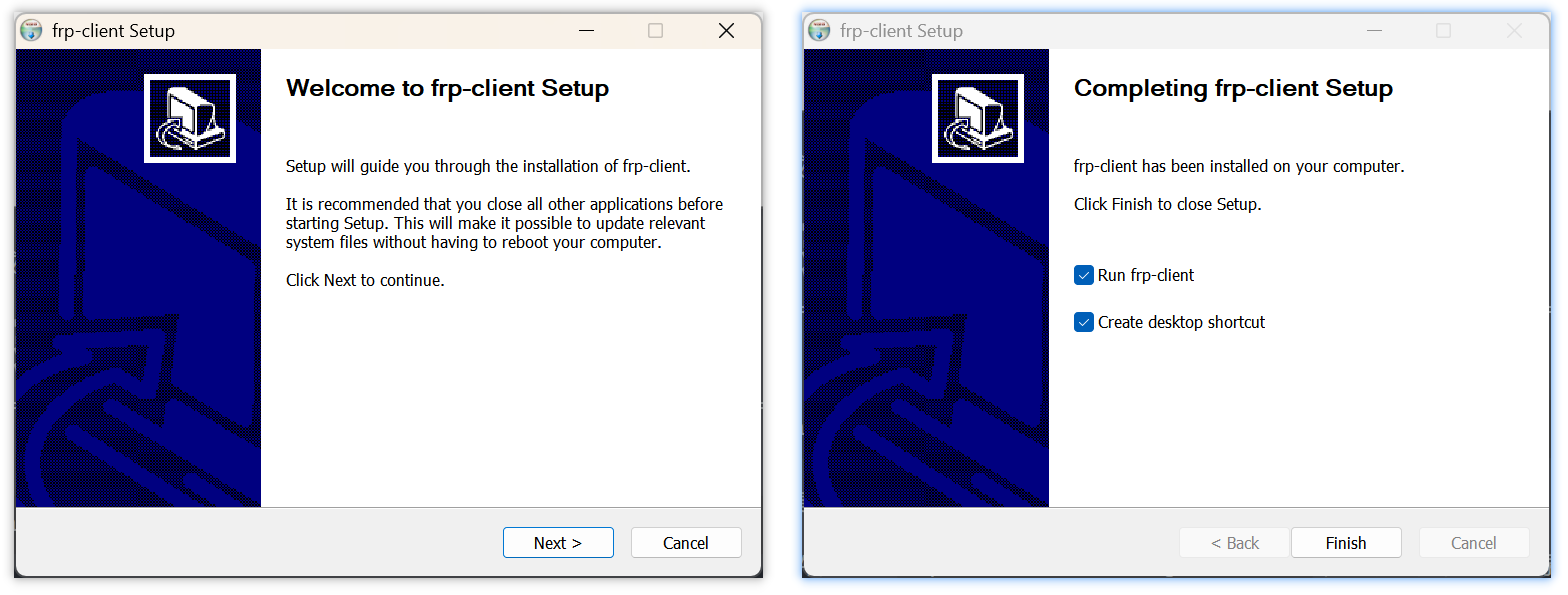Uncheck the Run frp-client checkbox
Image resolution: width=1568 pixels, height=595 pixels.
coord(1083,275)
